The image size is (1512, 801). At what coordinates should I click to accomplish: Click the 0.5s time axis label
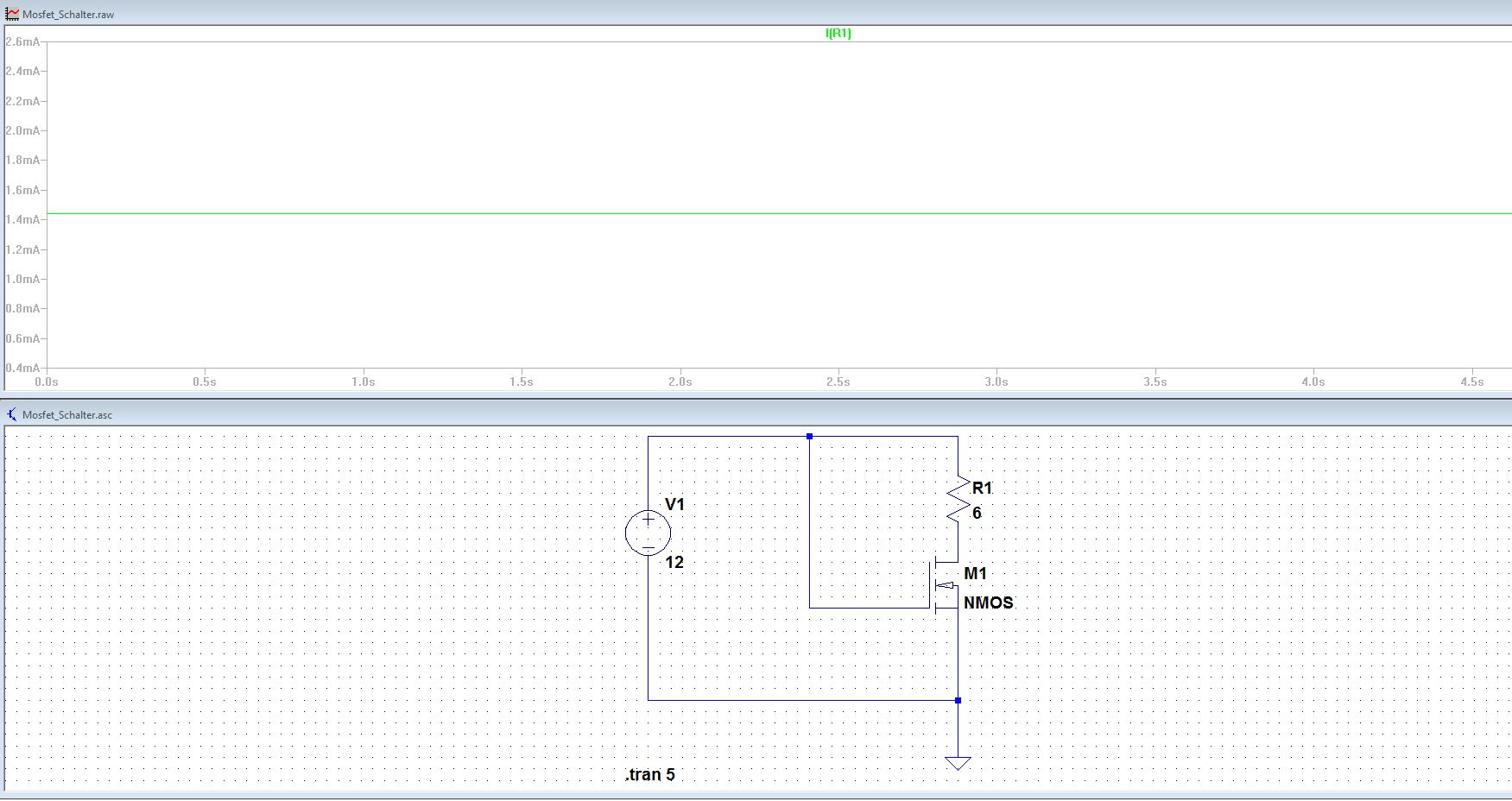[205, 382]
